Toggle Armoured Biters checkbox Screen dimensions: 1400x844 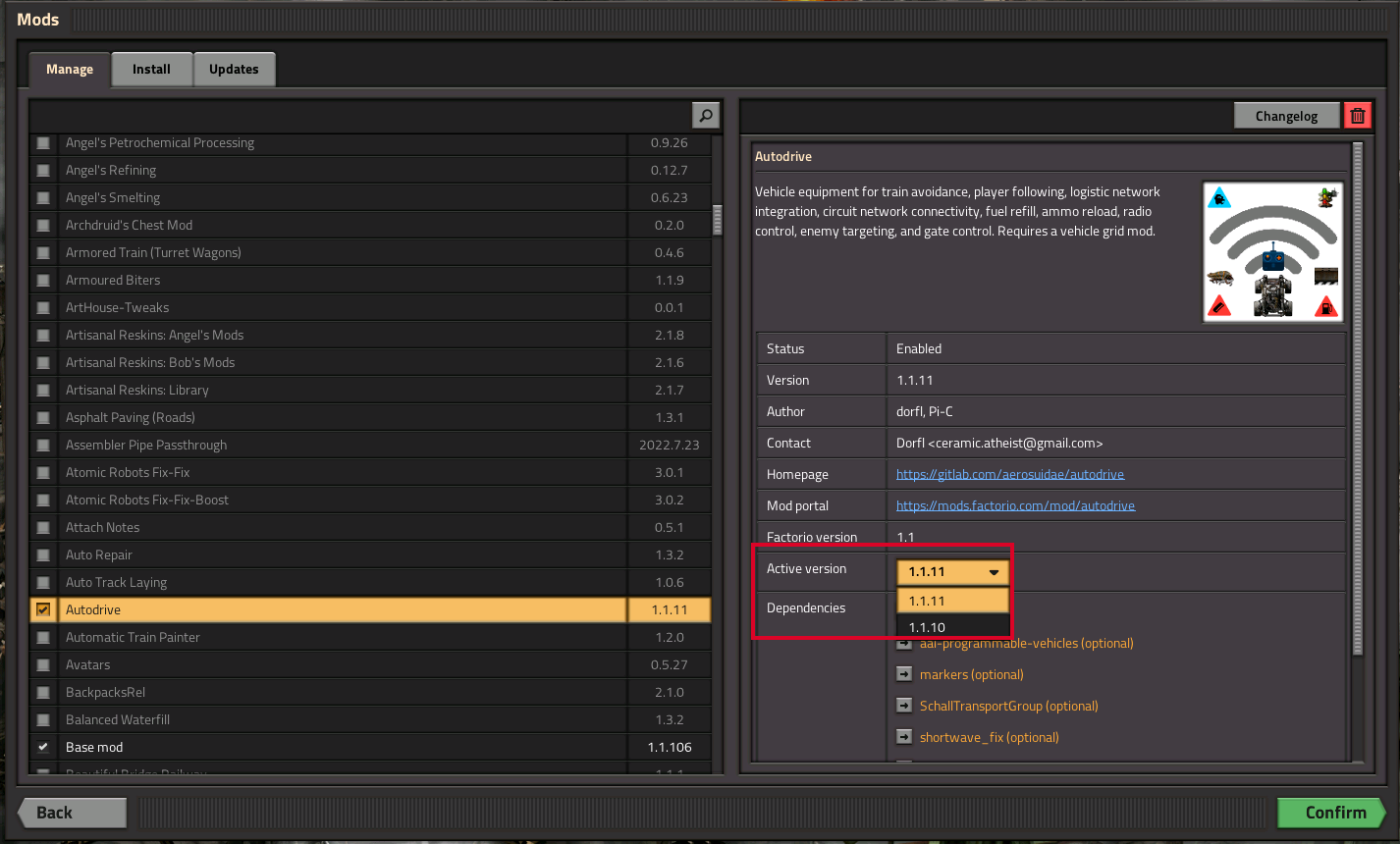(43, 280)
